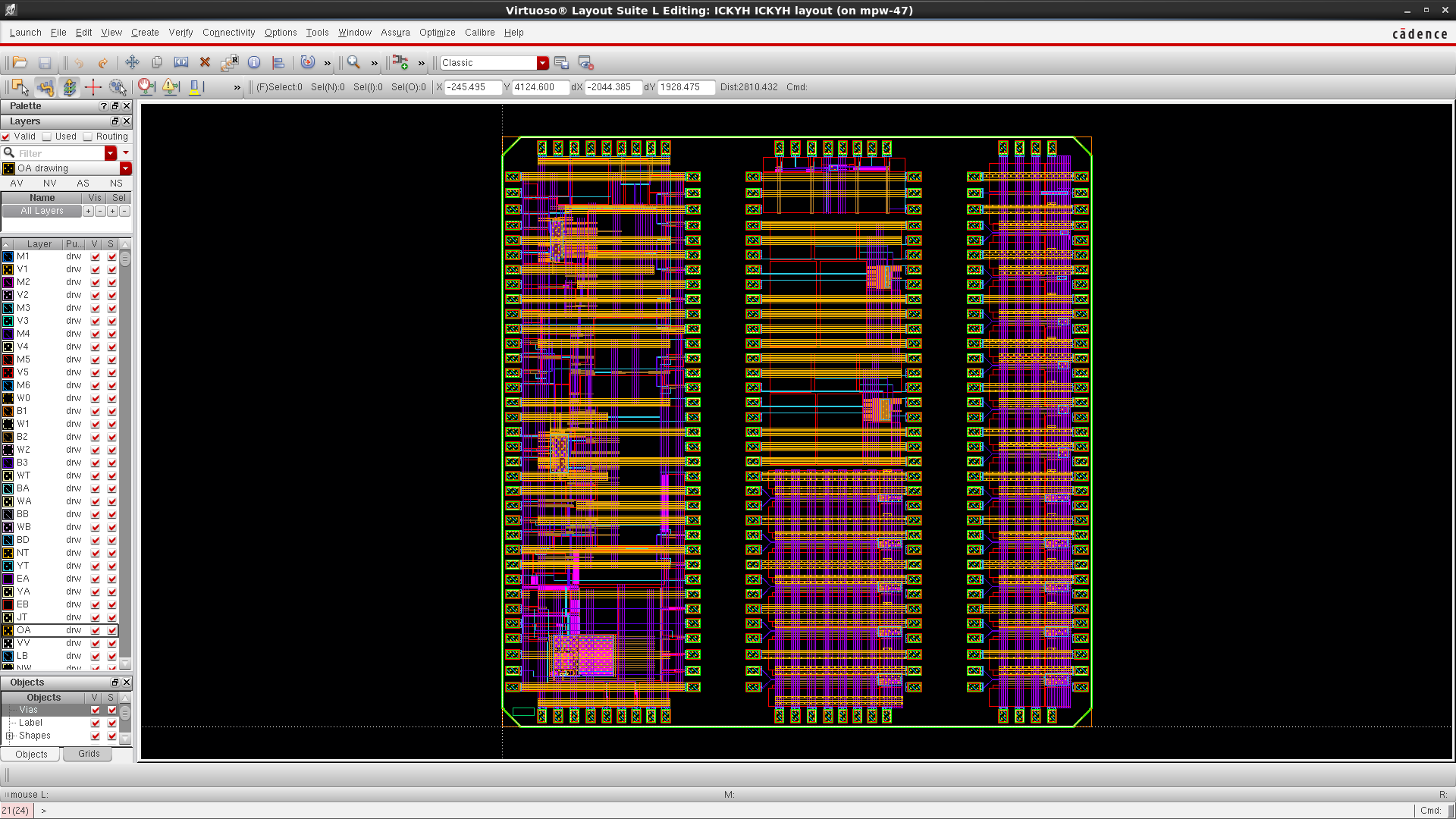The height and width of the screenshot is (819, 1456).
Task: Open the Calibre menu
Action: [479, 33]
